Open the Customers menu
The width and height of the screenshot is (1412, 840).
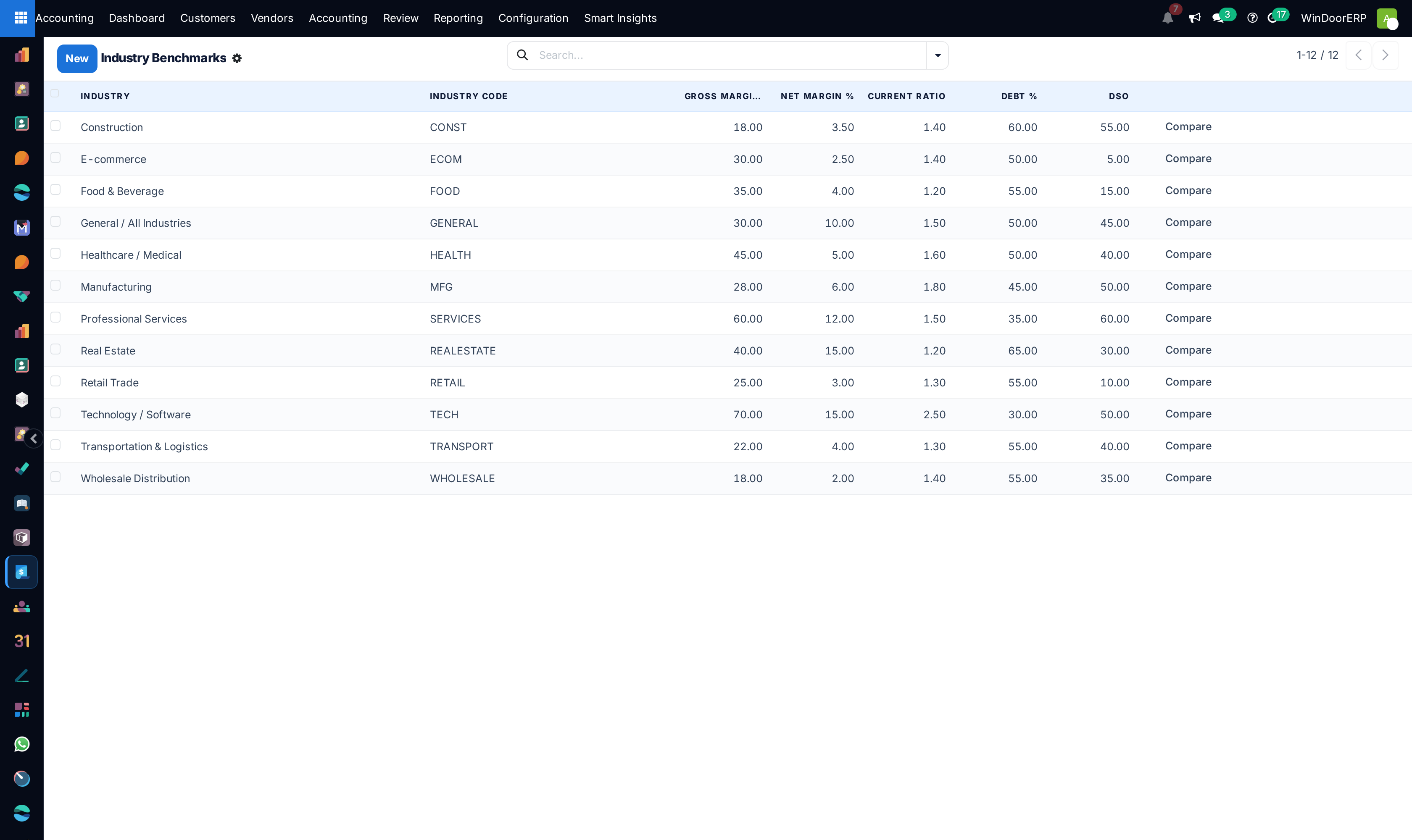pyautogui.click(x=207, y=18)
